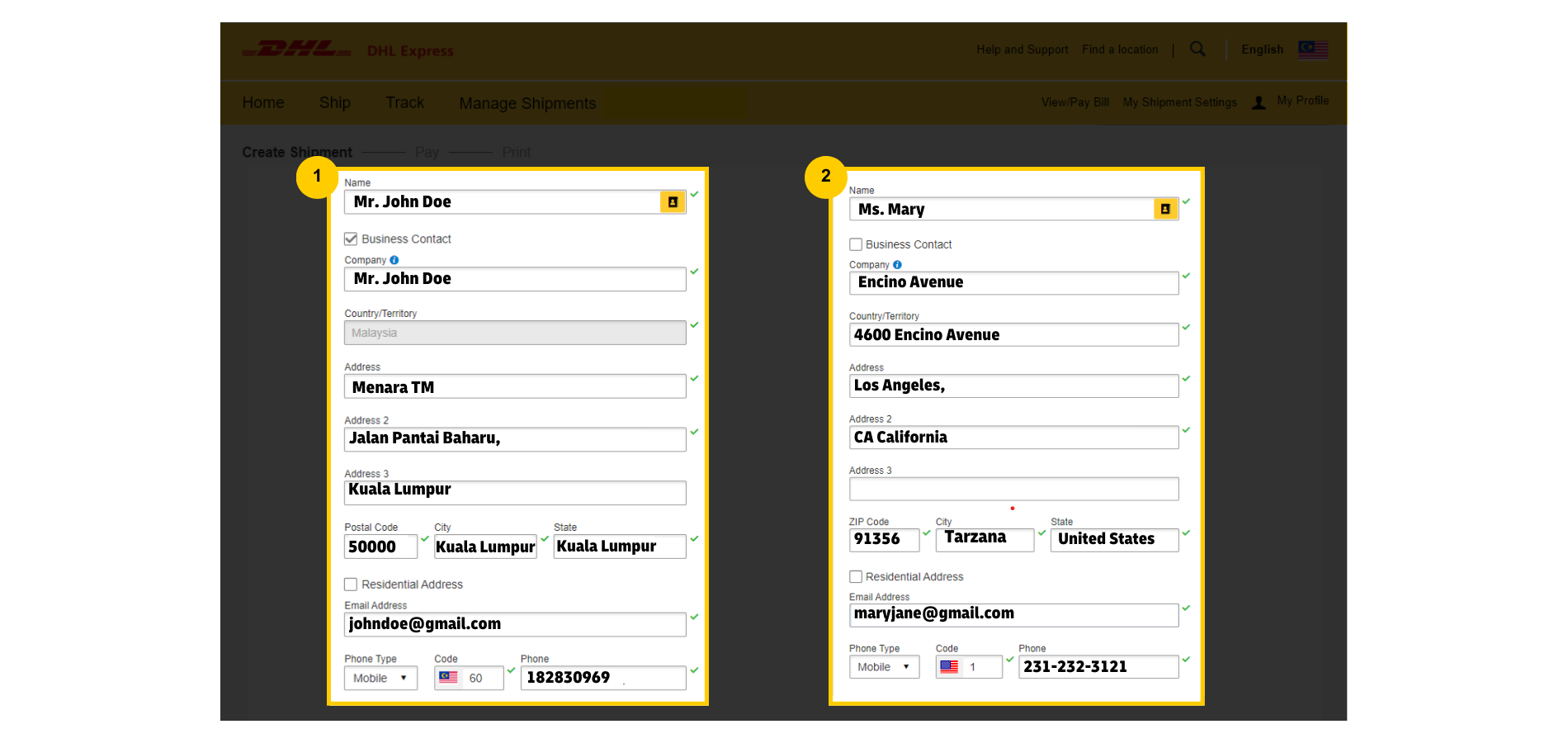Viewport: 1568px width, 743px height.
Task: Click the Pay step label
Action: pos(427,153)
